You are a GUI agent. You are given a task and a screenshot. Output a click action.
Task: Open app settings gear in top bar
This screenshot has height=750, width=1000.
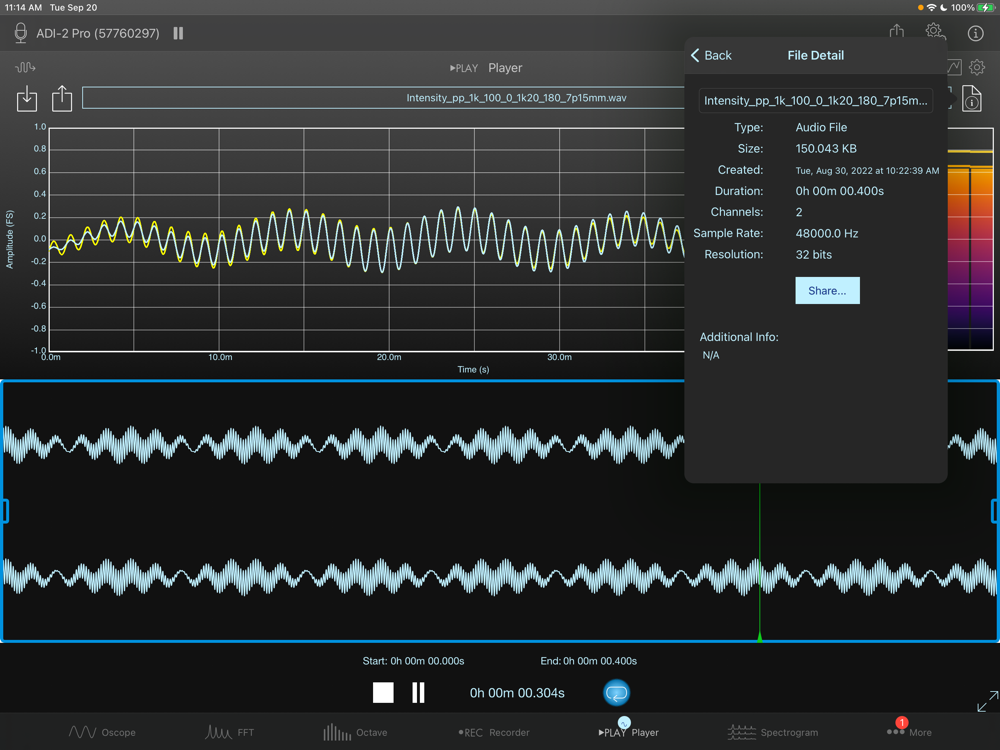934,32
